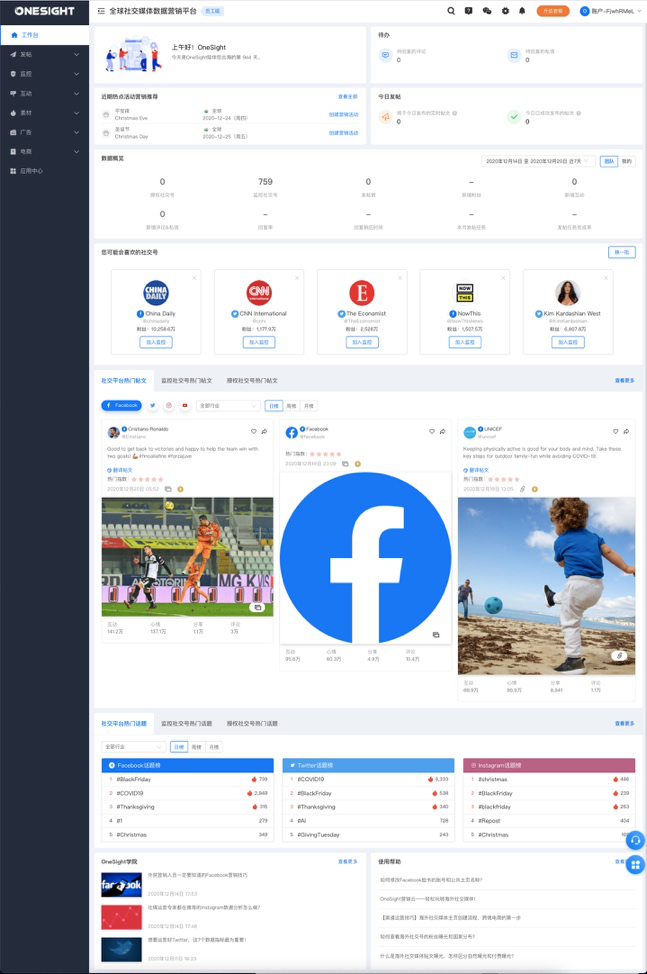Open the date range dropdown in 数据概览

(538, 161)
